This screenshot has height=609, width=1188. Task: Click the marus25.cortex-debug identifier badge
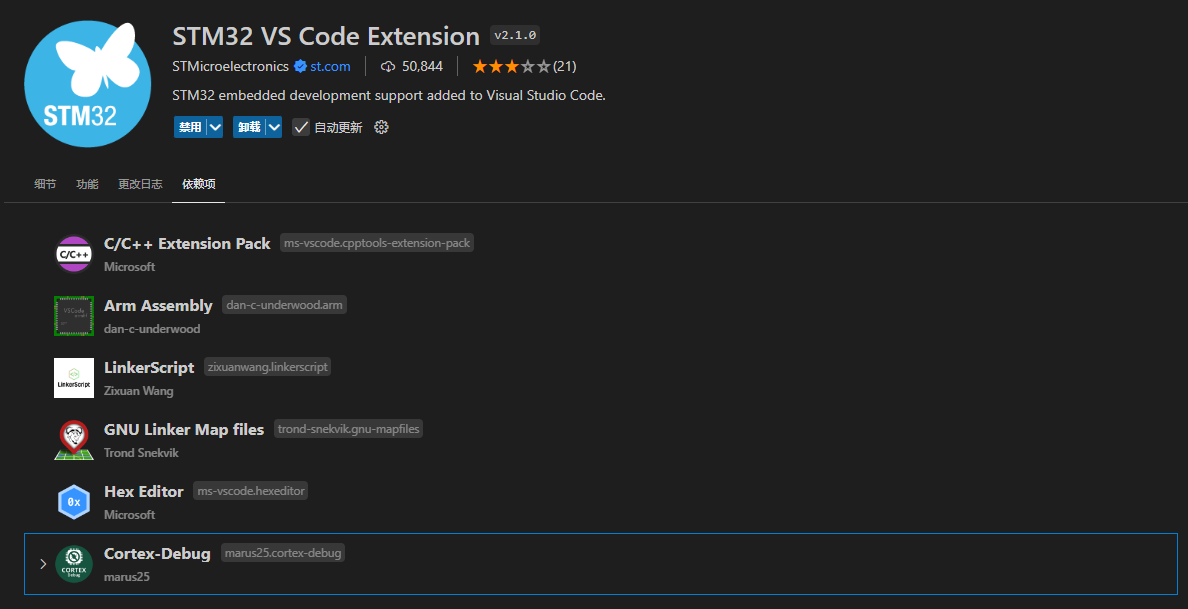pos(283,554)
